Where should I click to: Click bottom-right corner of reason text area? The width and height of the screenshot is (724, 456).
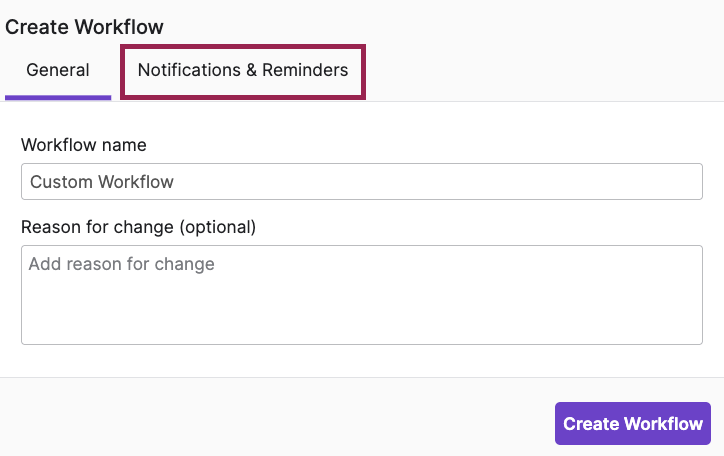[698, 340]
